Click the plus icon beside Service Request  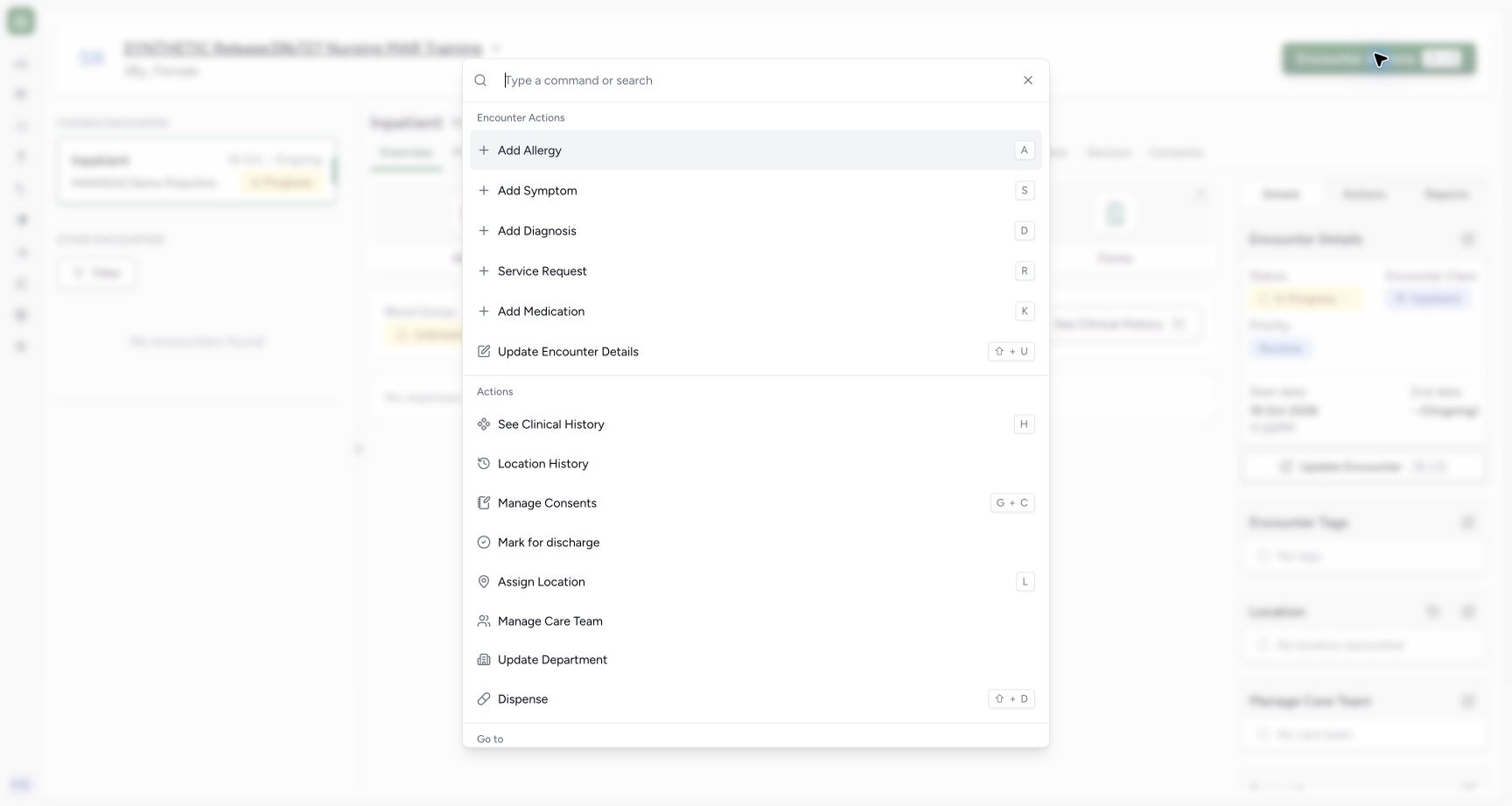coord(484,271)
